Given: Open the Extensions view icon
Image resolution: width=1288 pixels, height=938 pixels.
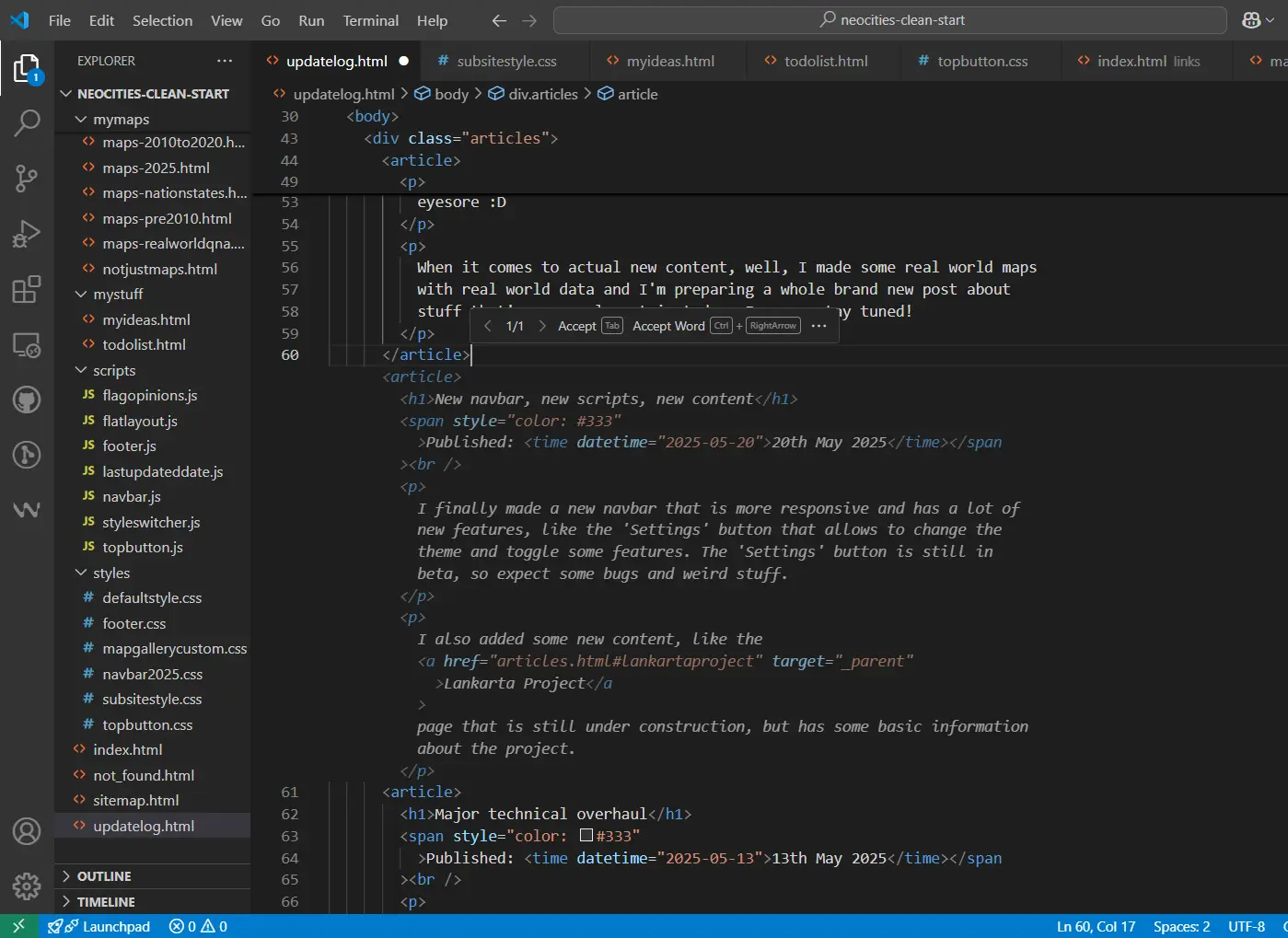Looking at the screenshot, I should click(x=27, y=289).
